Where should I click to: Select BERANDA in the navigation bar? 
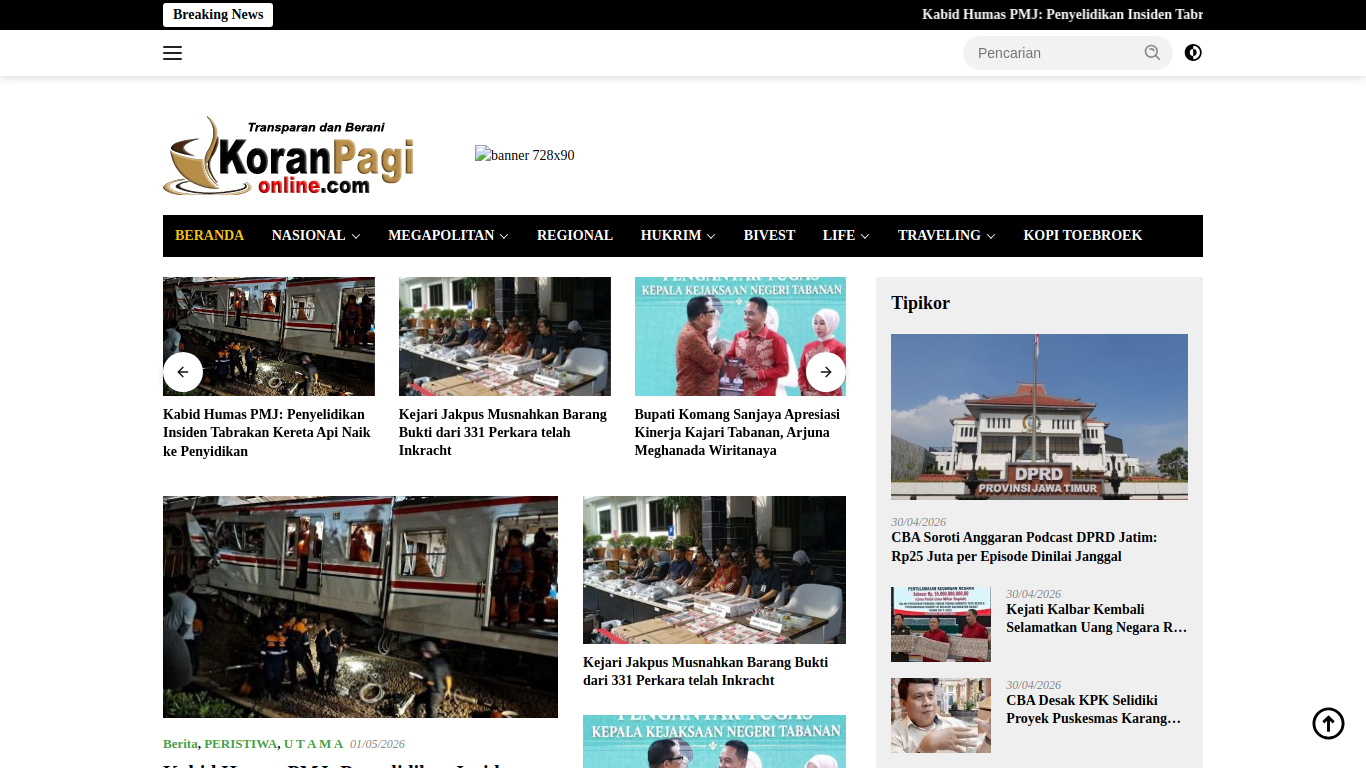(209, 236)
